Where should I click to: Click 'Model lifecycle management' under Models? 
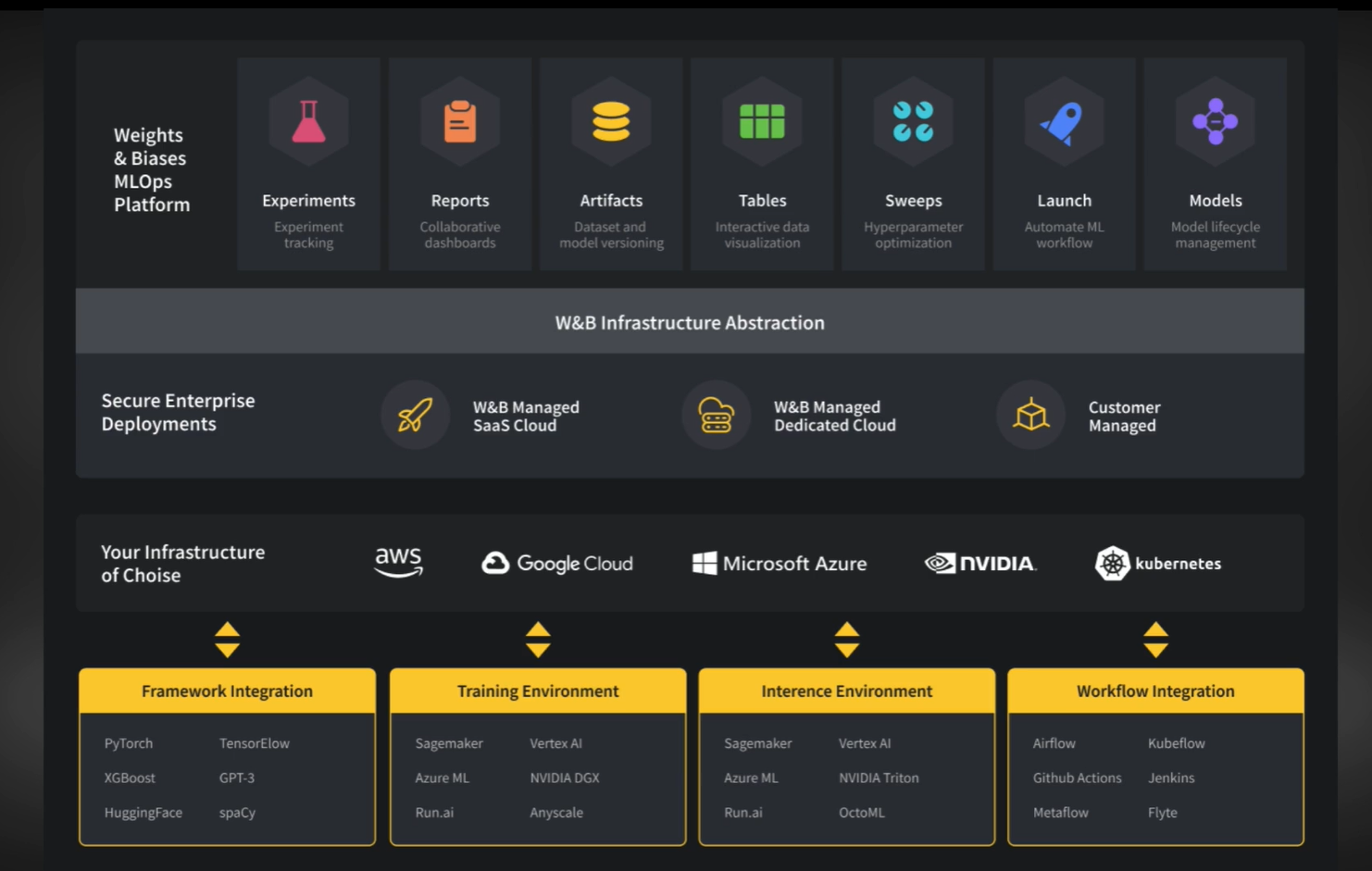[1216, 235]
